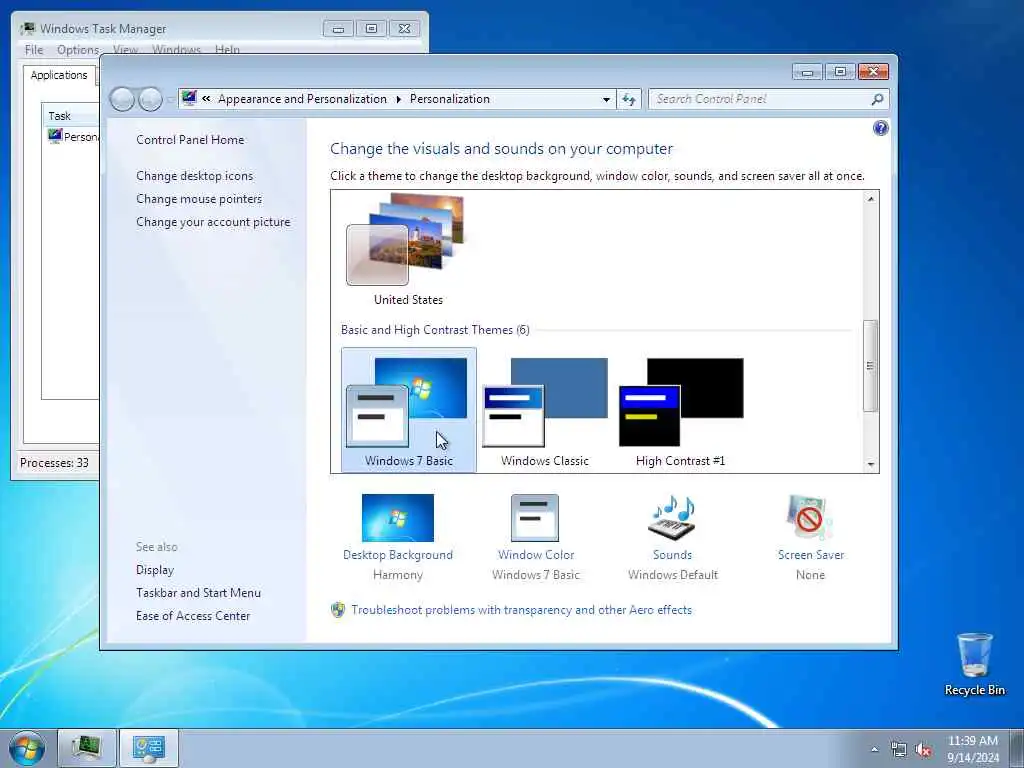Maximize the Personalization window
Viewport: 1024px width, 768px height.
[x=840, y=71]
